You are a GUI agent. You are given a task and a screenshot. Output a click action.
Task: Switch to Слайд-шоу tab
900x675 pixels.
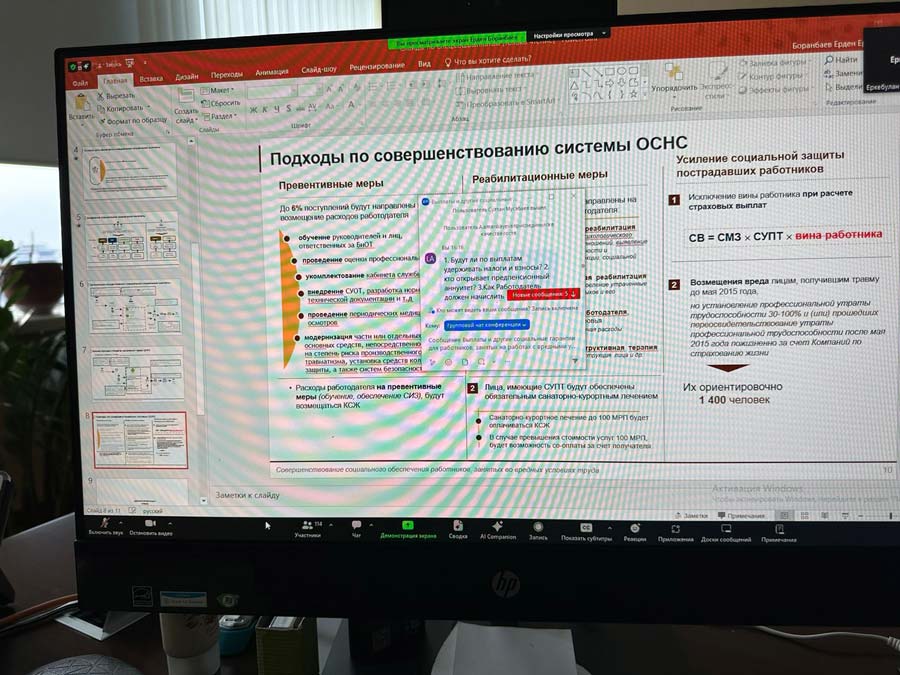pyautogui.click(x=319, y=69)
